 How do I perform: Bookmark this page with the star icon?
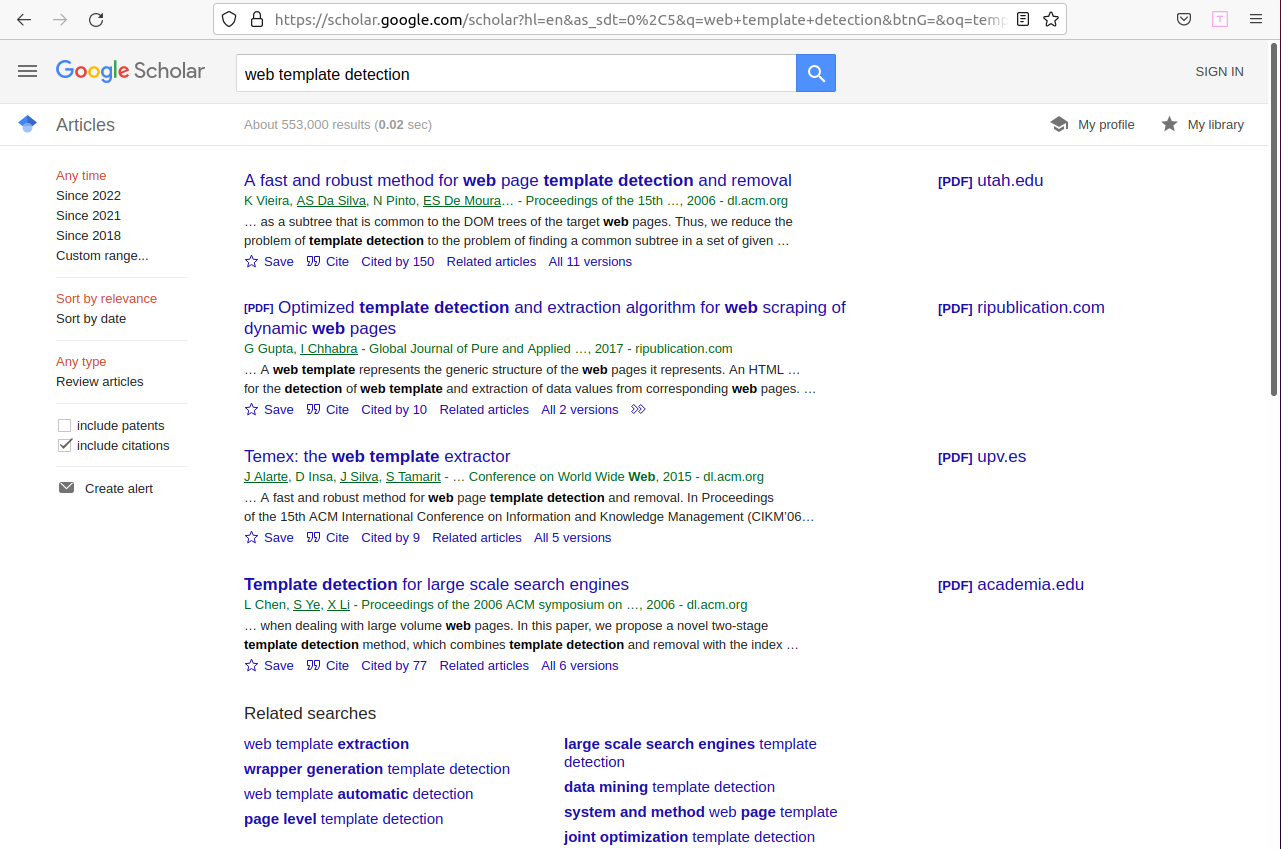pyautogui.click(x=1050, y=19)
